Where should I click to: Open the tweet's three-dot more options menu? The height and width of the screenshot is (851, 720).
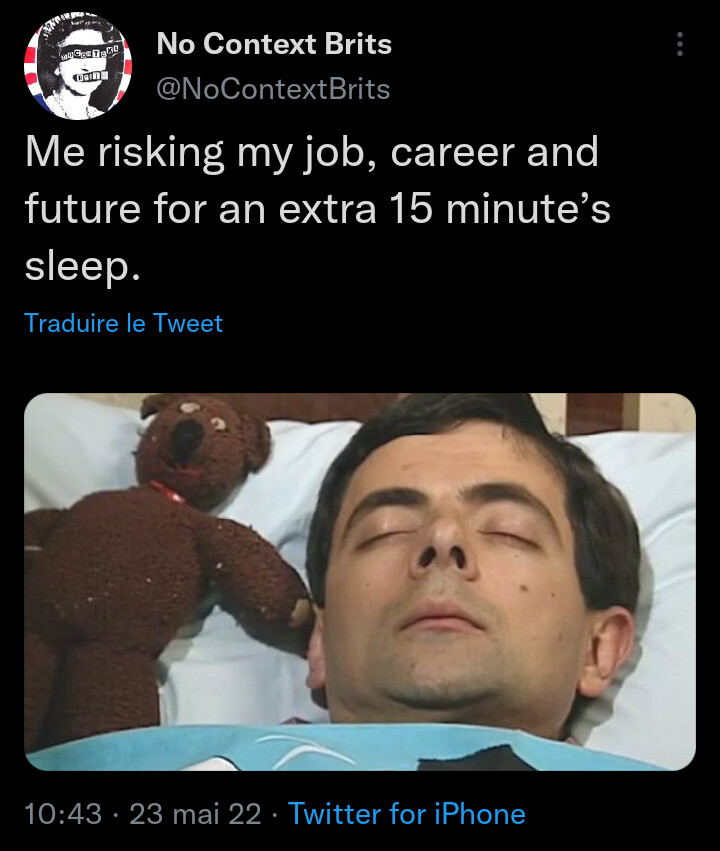point(680,45)
